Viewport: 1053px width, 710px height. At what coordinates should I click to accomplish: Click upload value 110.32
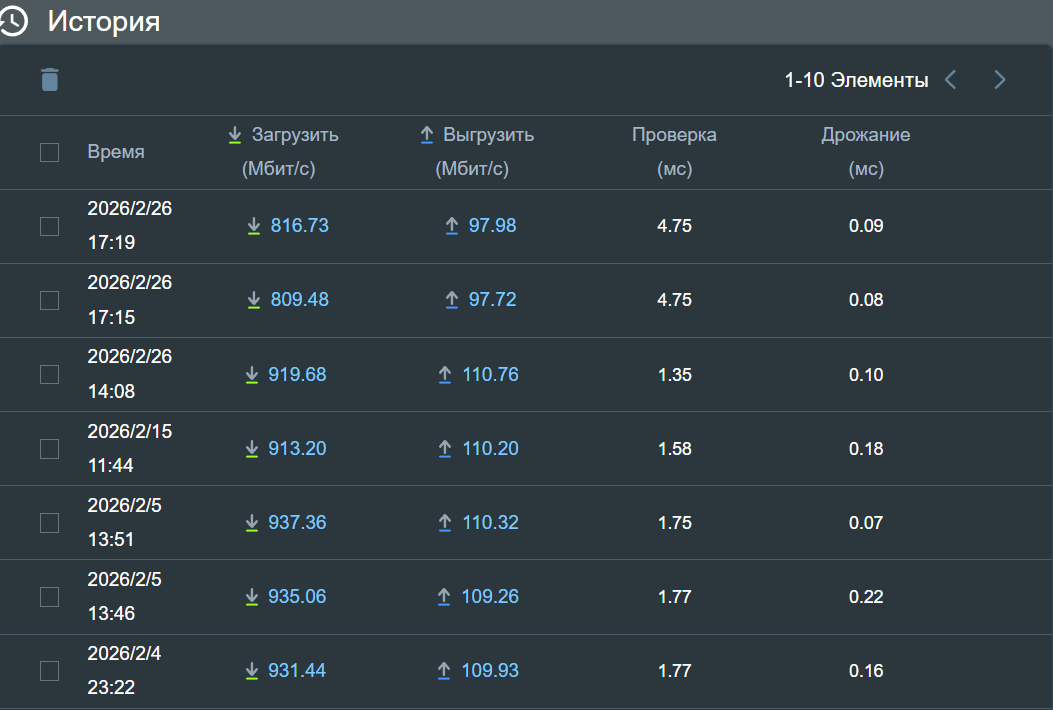coord(491,523)
